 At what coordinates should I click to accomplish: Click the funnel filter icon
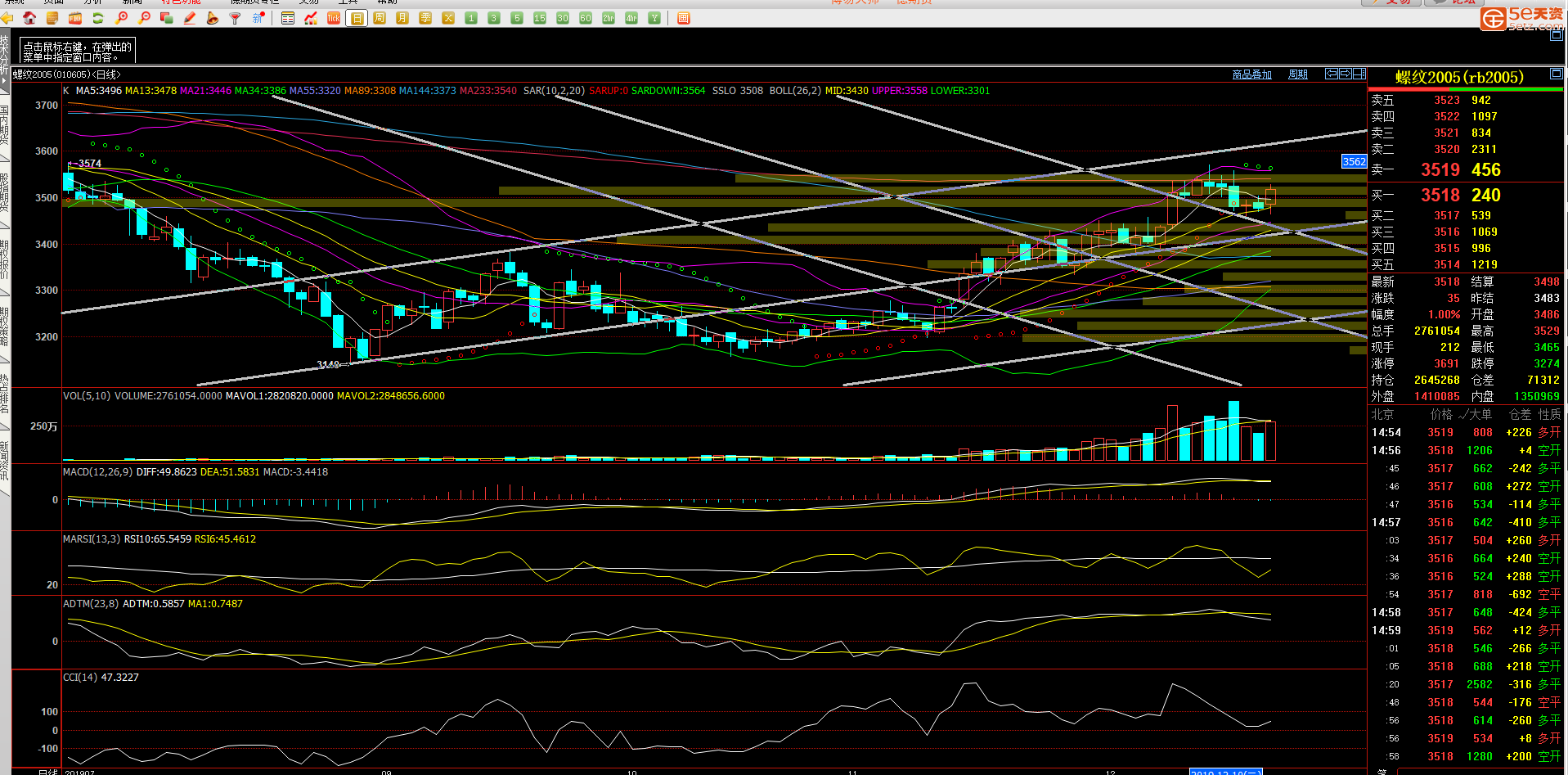(x=236, y=18)
